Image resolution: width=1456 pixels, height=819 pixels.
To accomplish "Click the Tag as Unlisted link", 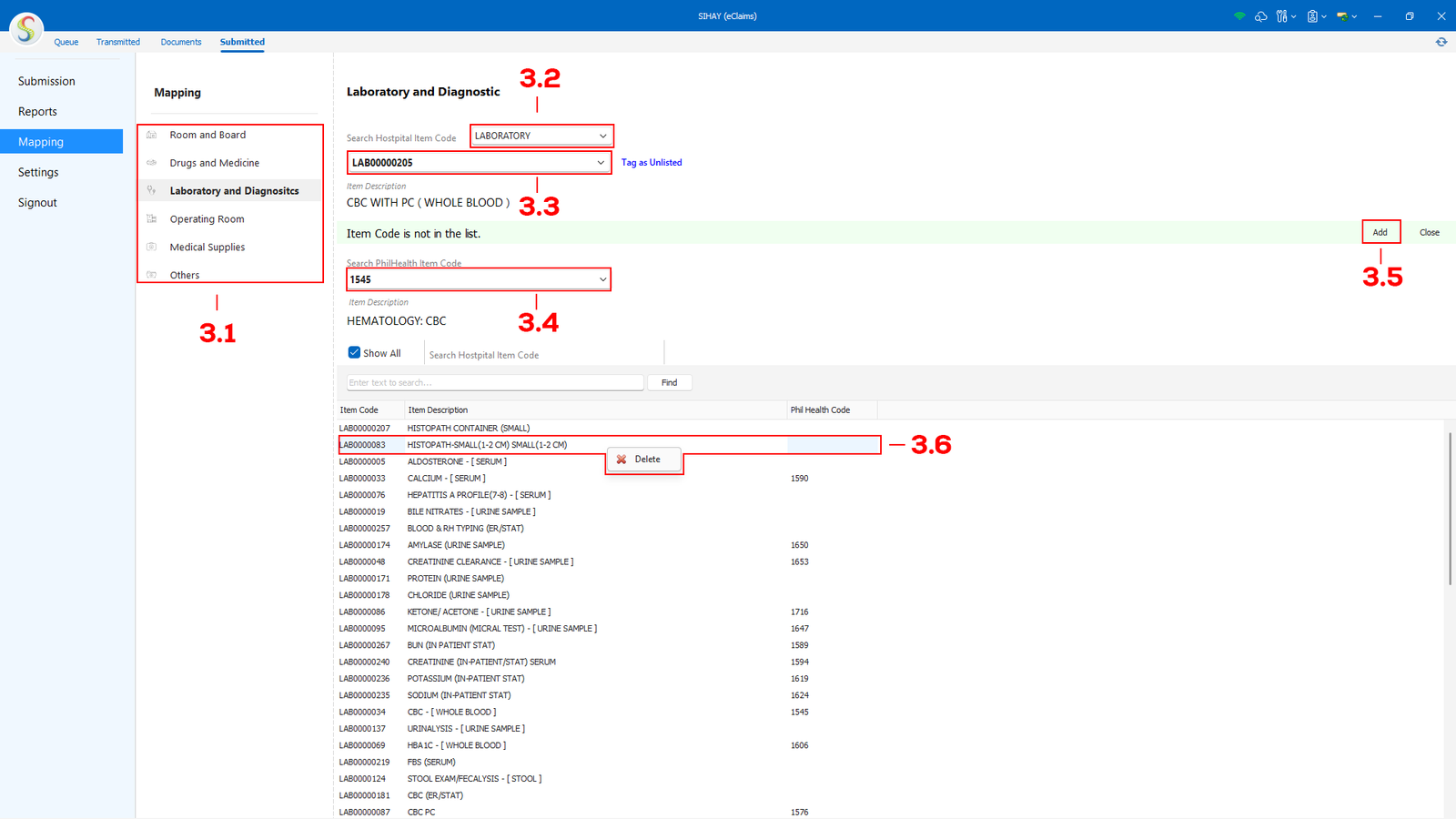I will pyautogui.click(x=651, y=163).
